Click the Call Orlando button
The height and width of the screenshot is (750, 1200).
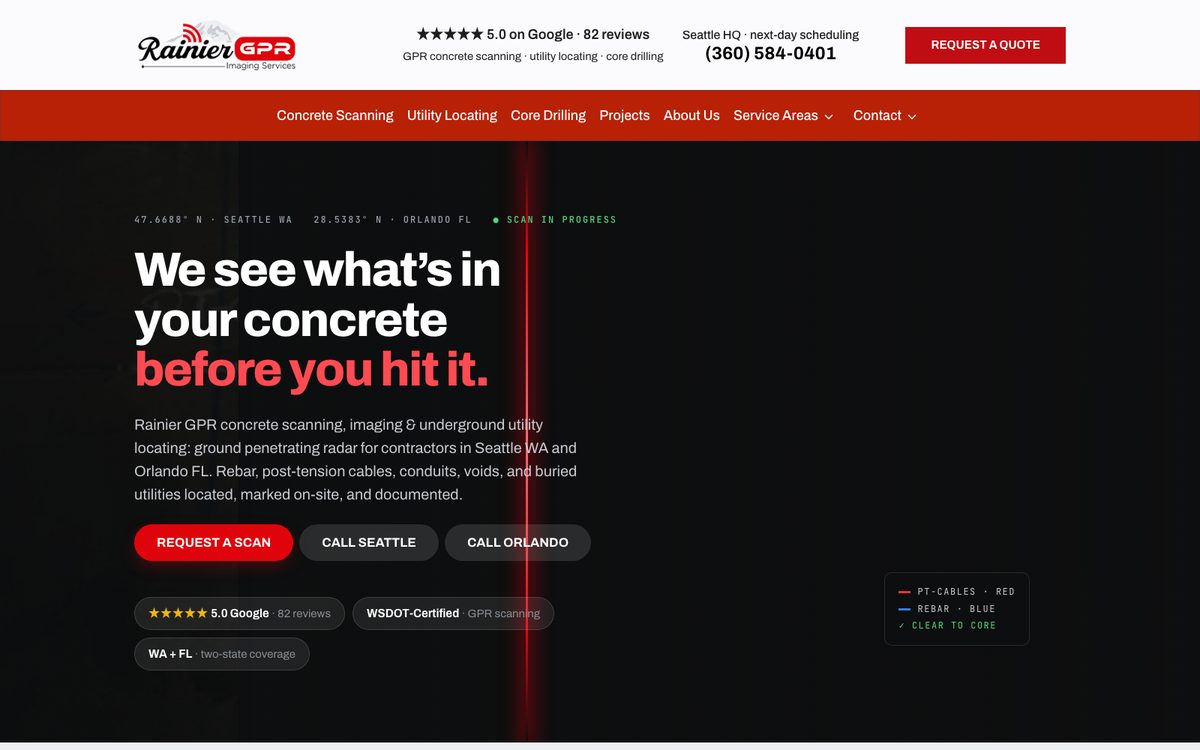coord(518,542)
